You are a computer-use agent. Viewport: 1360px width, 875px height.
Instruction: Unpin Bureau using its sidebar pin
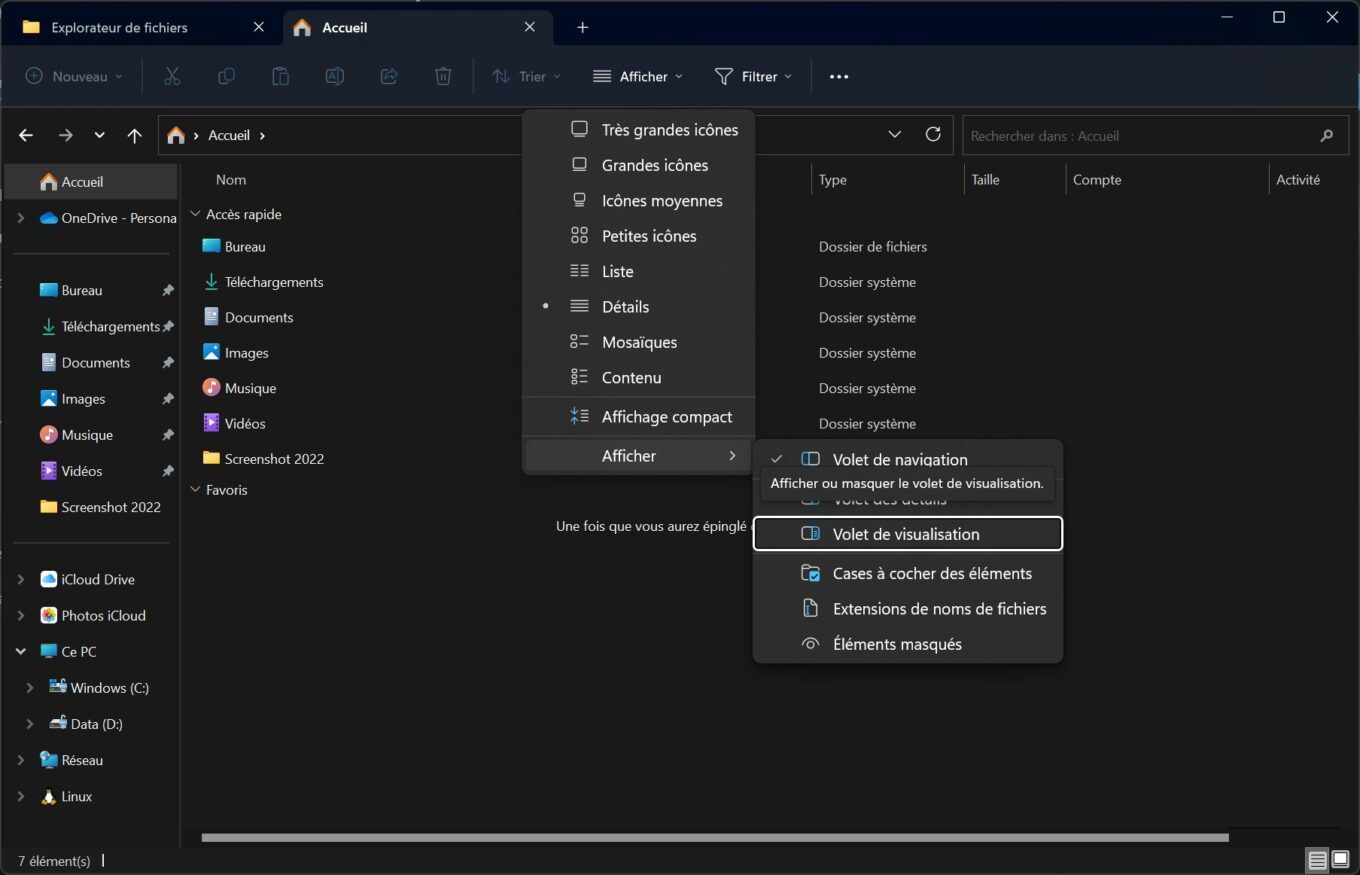click(168, 290)
